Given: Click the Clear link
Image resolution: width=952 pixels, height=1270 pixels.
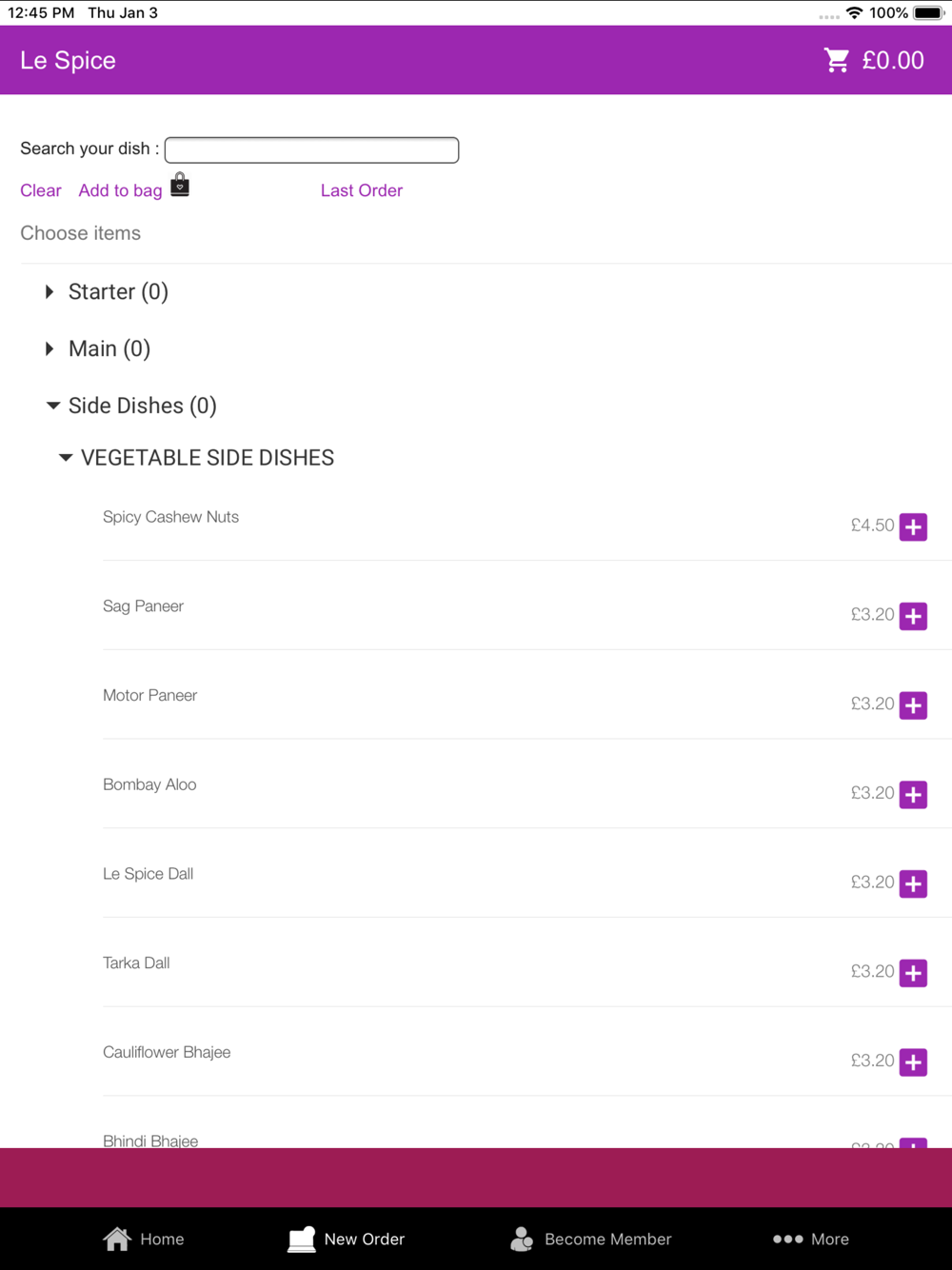Looking at the screenshot, I should [41, 190].
